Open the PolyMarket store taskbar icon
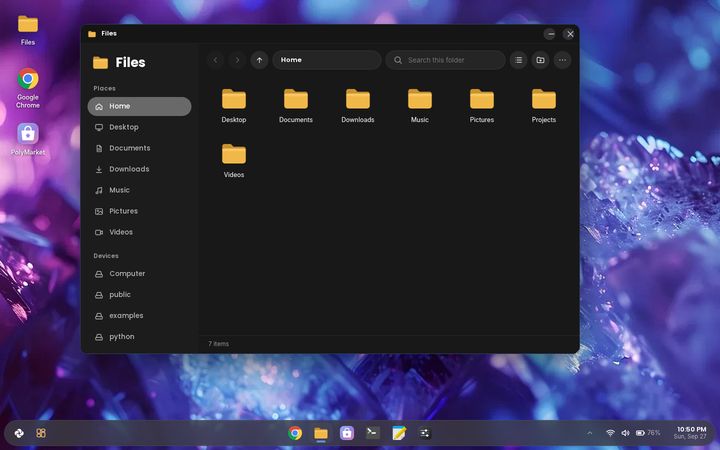Screen dimensions: 720x450 point(347,433)
